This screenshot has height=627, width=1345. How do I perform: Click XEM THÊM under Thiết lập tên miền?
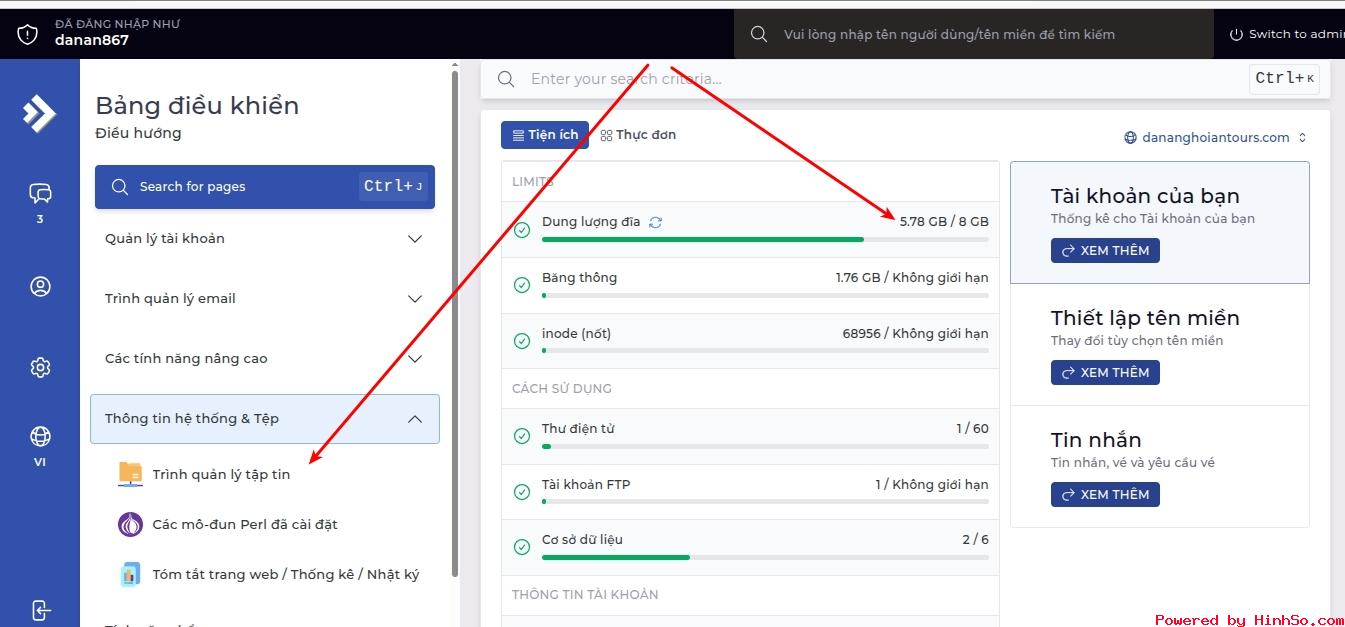1104,373
